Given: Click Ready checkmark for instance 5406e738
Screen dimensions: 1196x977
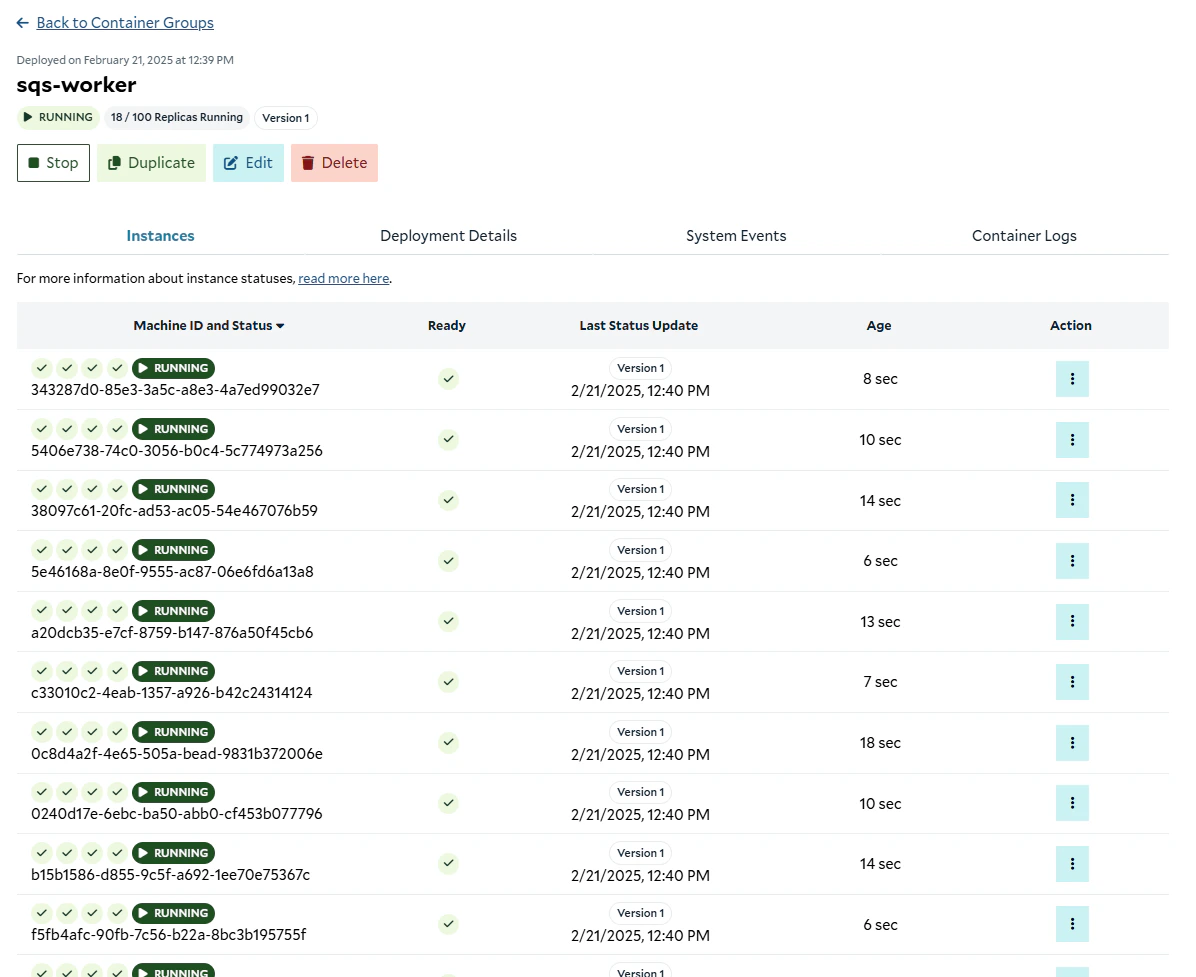Looking at the screenshot, I should pyautogui.click(x=448, y=439).
